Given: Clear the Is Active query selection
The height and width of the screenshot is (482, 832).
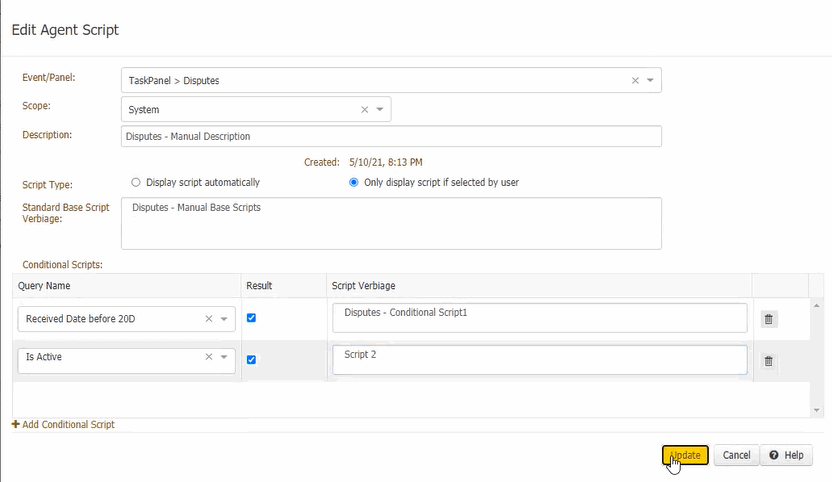Looking at the screenshot, I should tap(209, 357).
